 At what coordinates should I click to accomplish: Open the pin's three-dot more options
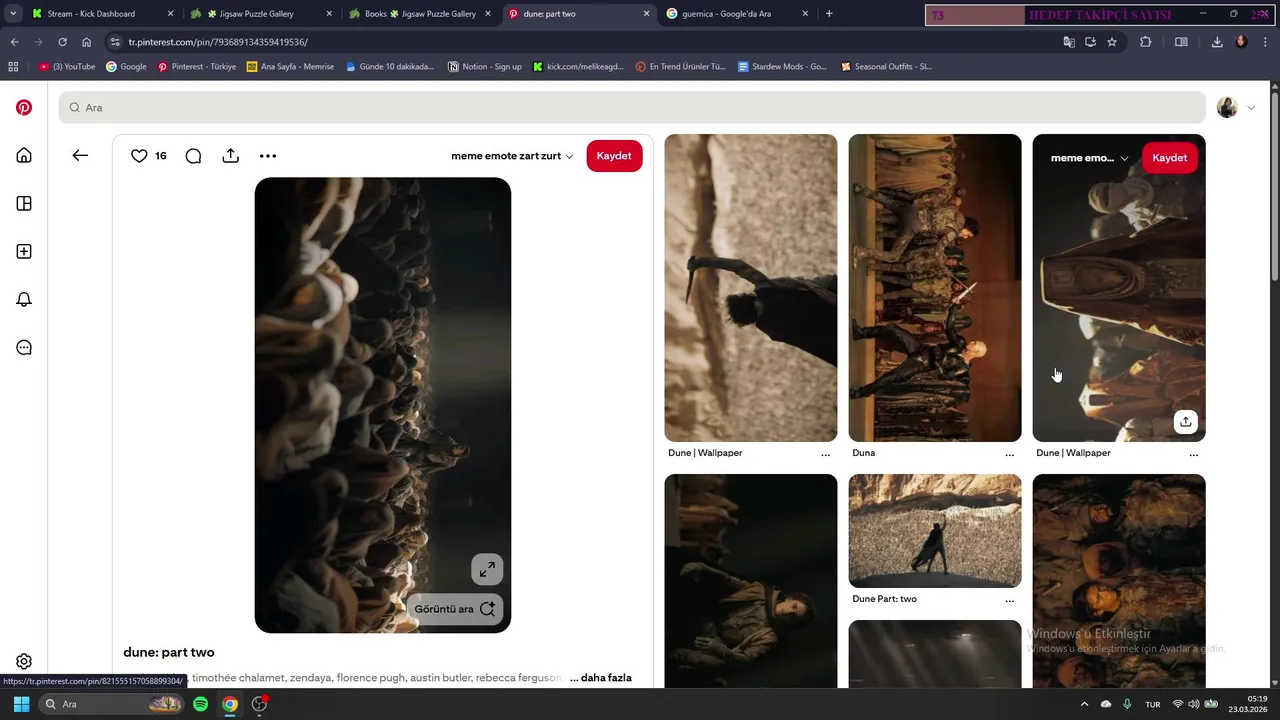(268, 155)
